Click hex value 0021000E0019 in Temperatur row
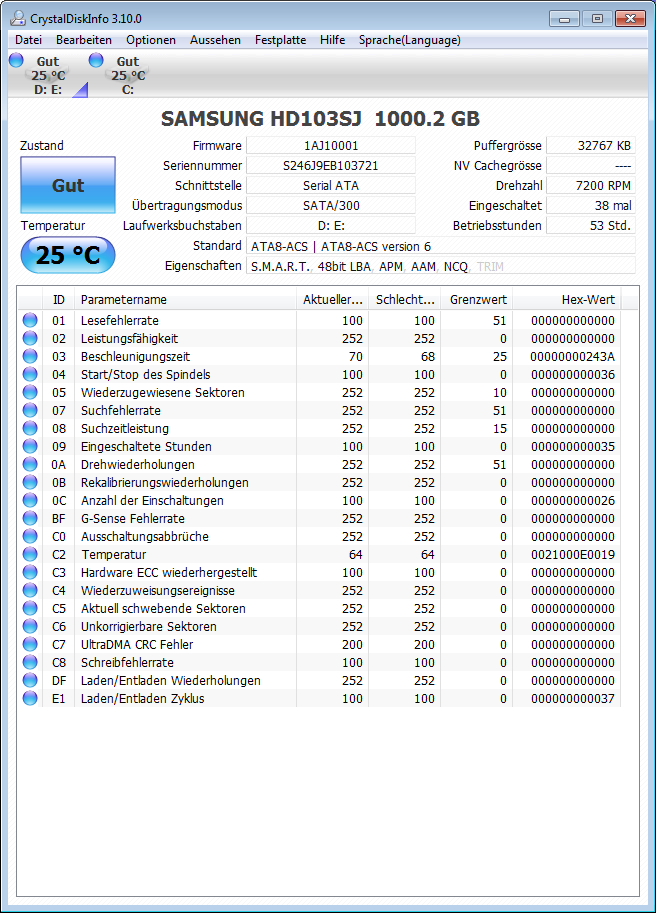This screenshot has height=913, width=656. point(573,554)
